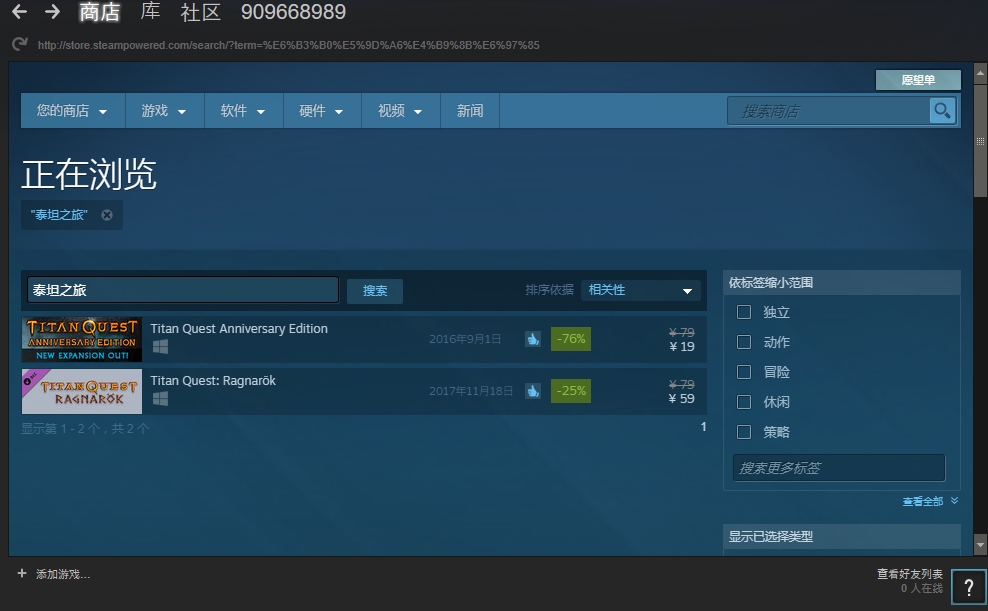
Task: Open help with the question mark button
Action: tap(968, 588)
